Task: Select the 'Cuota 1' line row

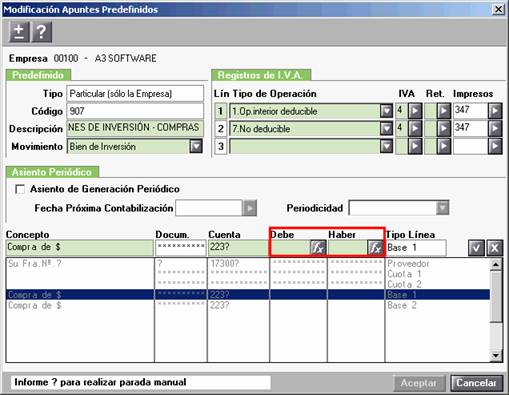Action: point(248,274)
